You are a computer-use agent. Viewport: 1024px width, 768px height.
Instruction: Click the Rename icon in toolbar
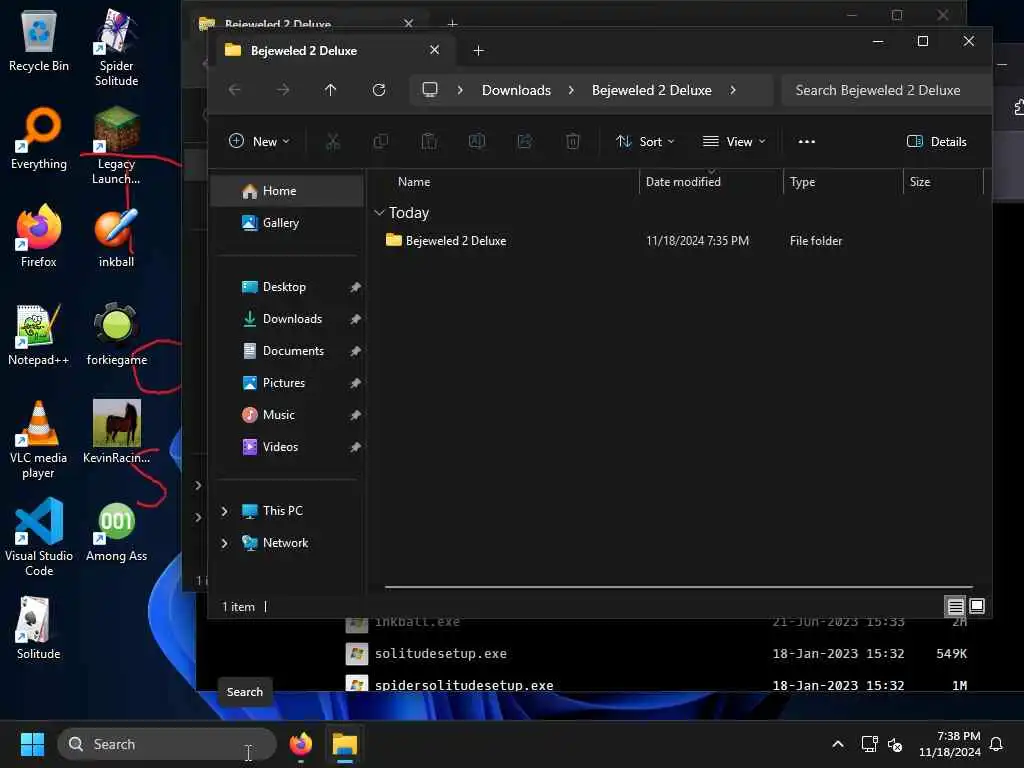click(477, 141)
